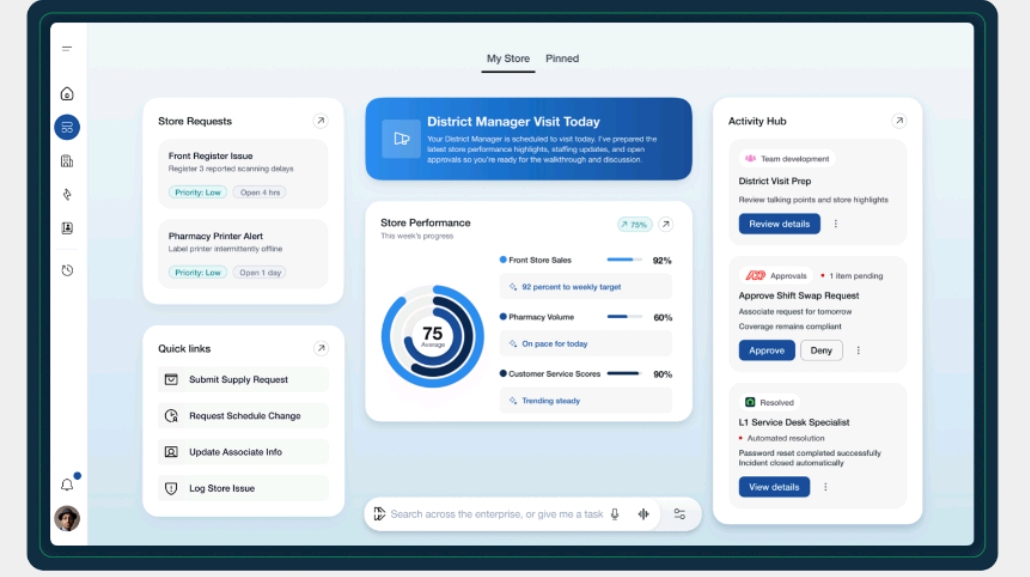
Task: Click the home icon in the sidebar
Action: point(67,94)
